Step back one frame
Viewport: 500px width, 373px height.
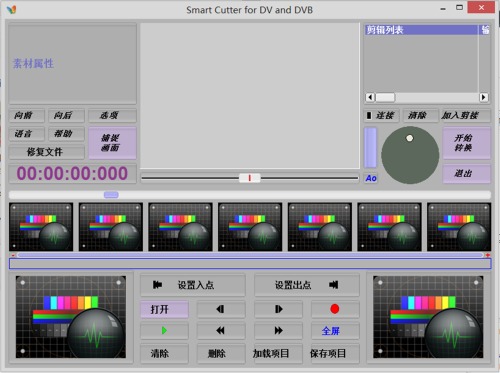(221, 309)
